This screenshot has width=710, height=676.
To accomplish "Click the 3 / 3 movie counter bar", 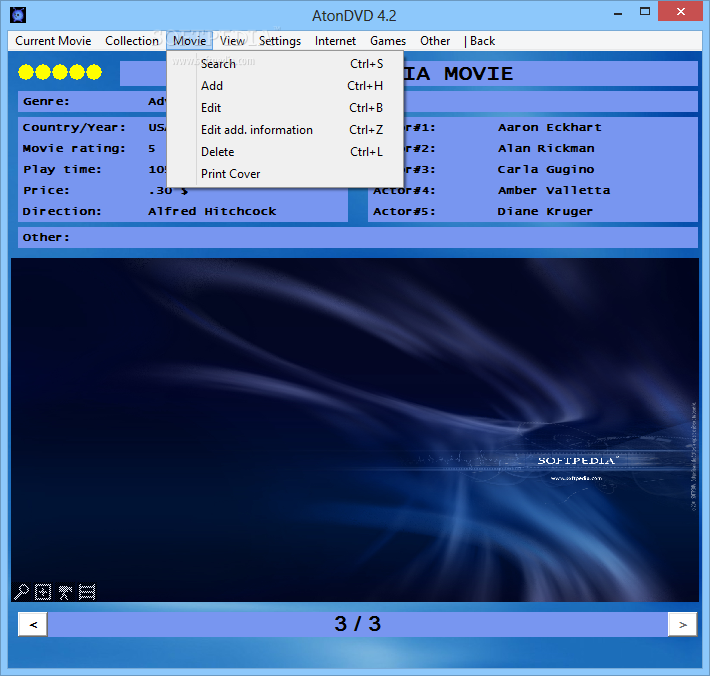I will coord(358,624).
